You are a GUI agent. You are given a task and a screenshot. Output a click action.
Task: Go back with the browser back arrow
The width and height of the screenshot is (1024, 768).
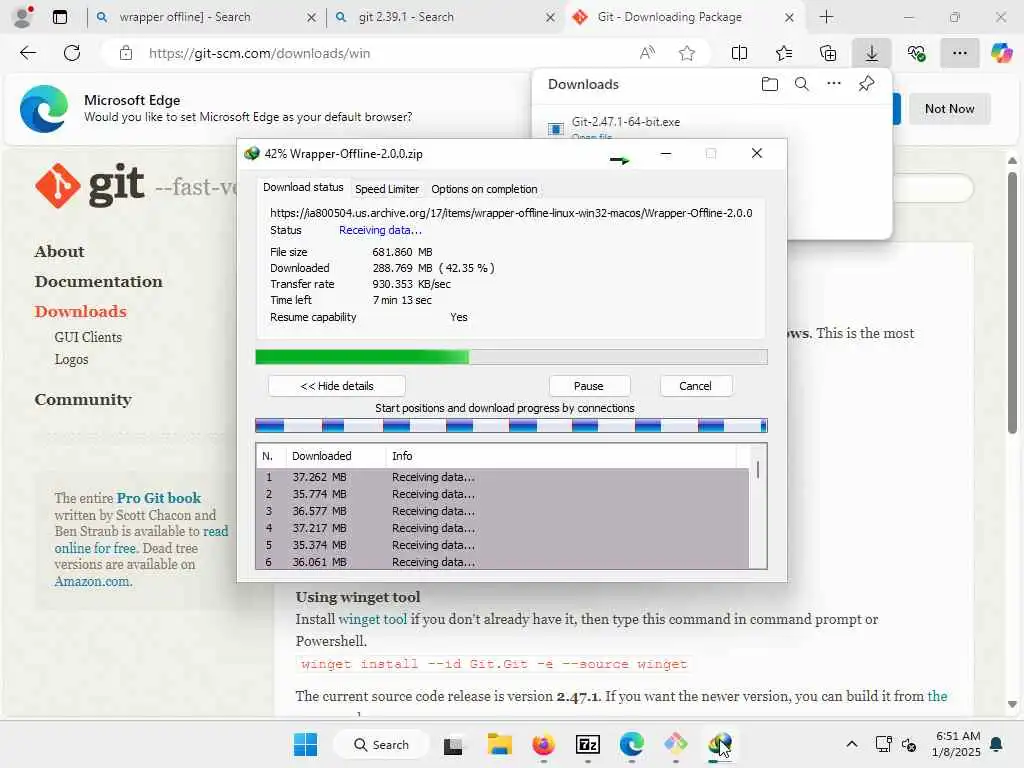(x=28, y=53)
